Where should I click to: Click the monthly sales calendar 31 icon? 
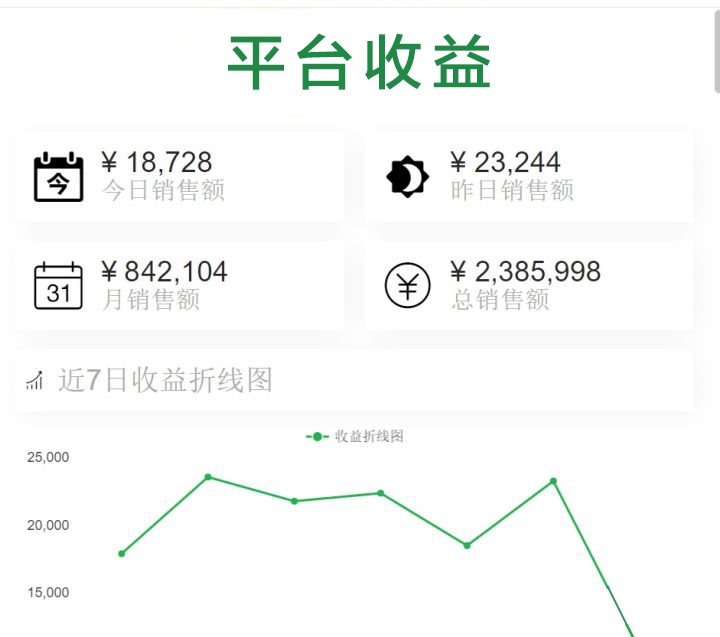click(58, 286)
